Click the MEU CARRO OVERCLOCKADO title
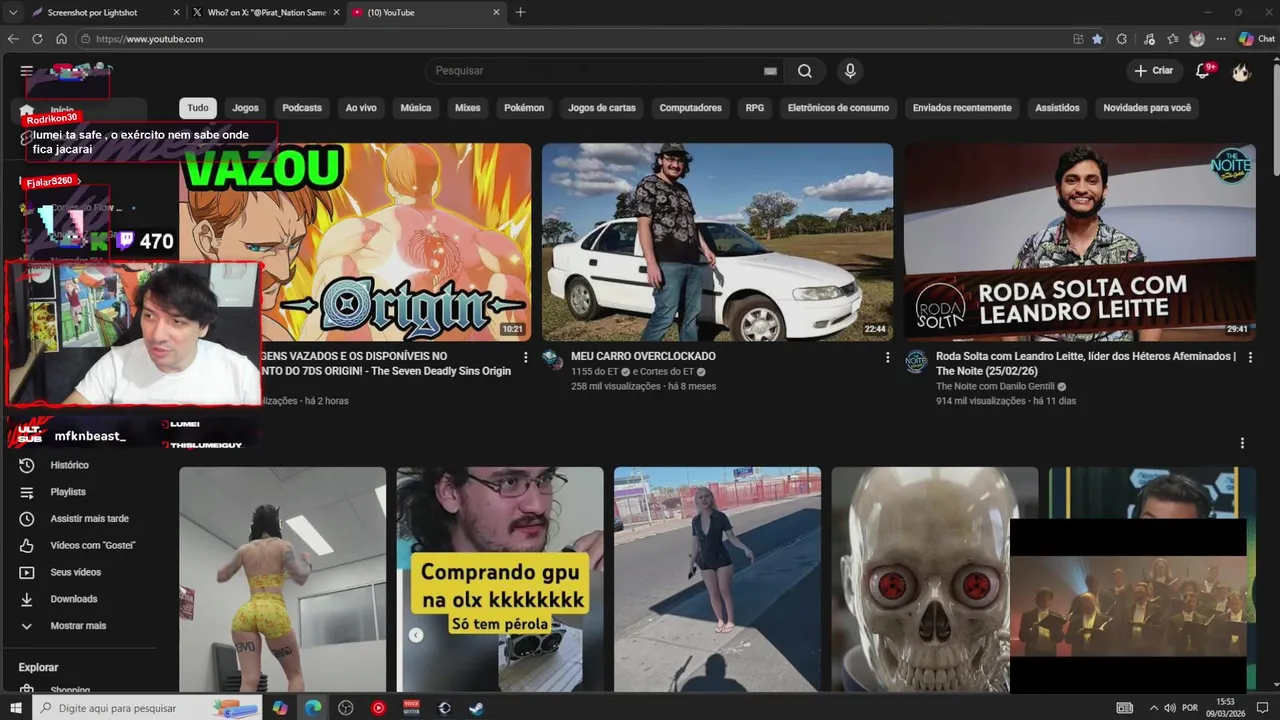This screenshot has height=720, width=1280. tap(643, 356)
